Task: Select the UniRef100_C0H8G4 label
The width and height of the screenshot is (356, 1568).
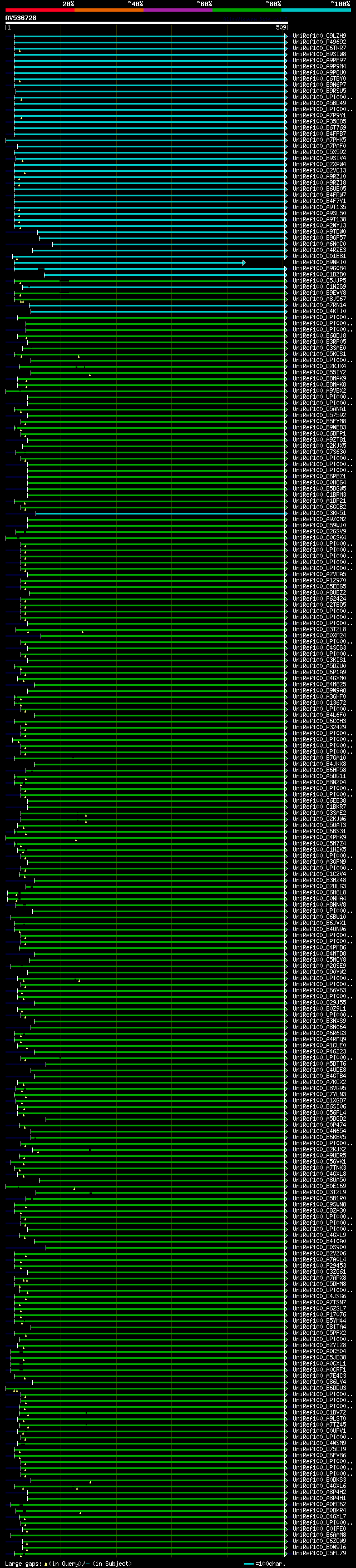Action: point(319,483)
